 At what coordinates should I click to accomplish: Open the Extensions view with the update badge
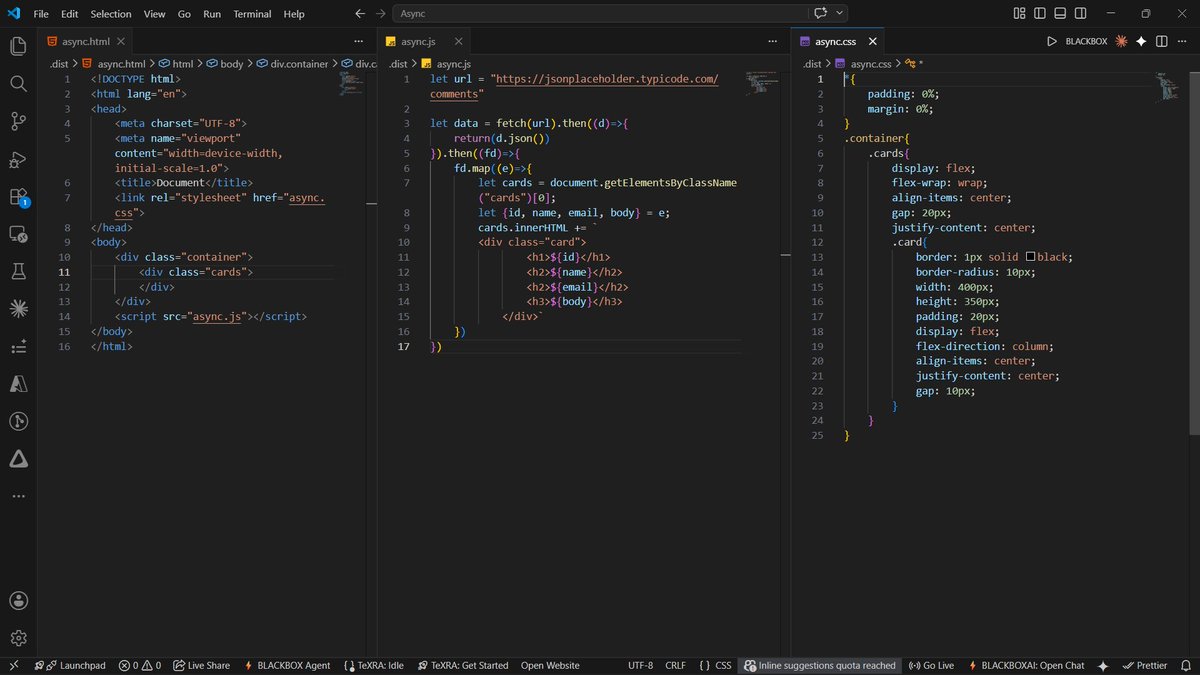coord(18,197)
